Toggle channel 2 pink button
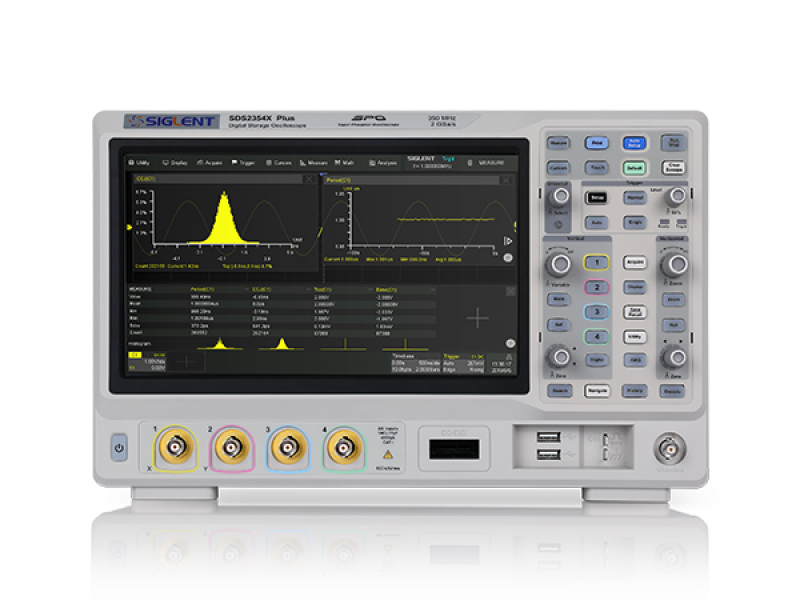The image size is (800, 600). 596,287
